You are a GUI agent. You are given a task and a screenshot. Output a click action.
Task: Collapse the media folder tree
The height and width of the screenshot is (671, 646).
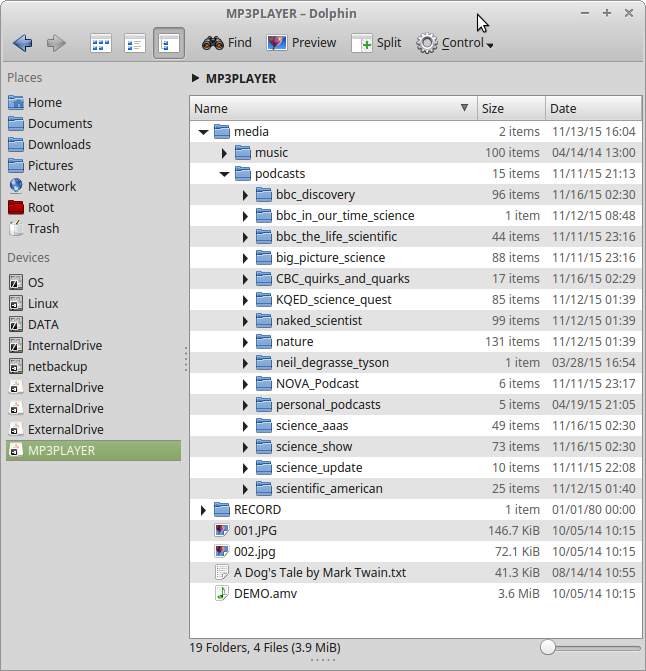(x=203, y=132)
